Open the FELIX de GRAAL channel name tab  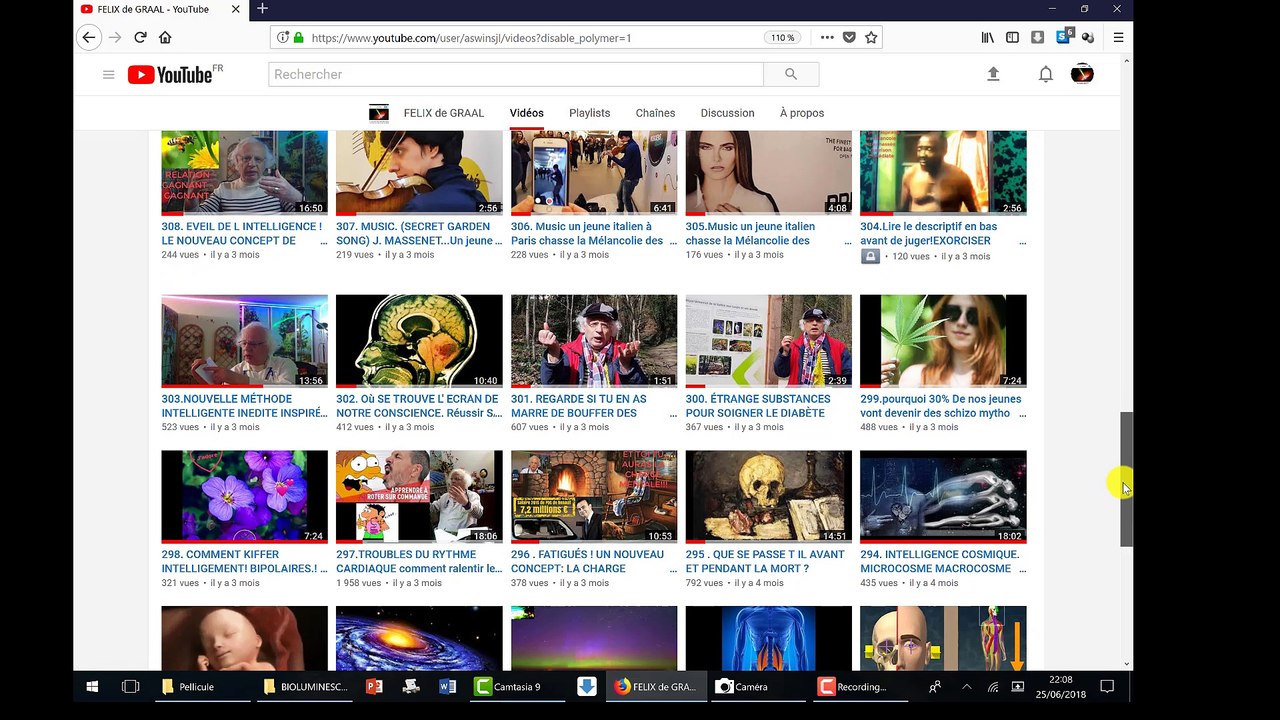click(x=444, y=113)
